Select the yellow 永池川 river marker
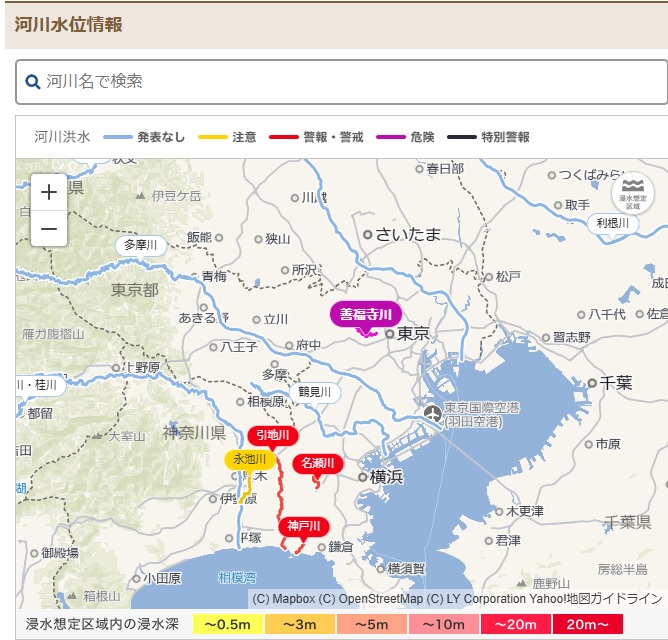Screen dimensions: 668x640 250,460
